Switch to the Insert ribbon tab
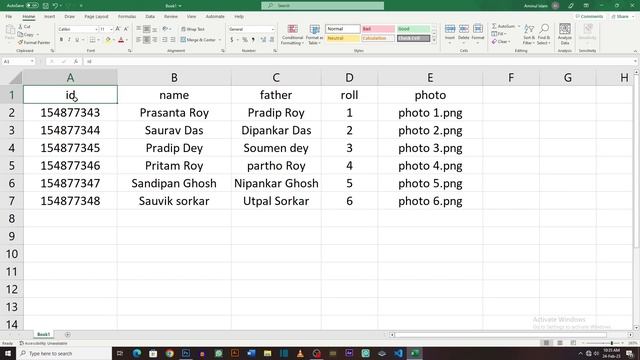This screenshot has height=360, width=640. [49, 16]
